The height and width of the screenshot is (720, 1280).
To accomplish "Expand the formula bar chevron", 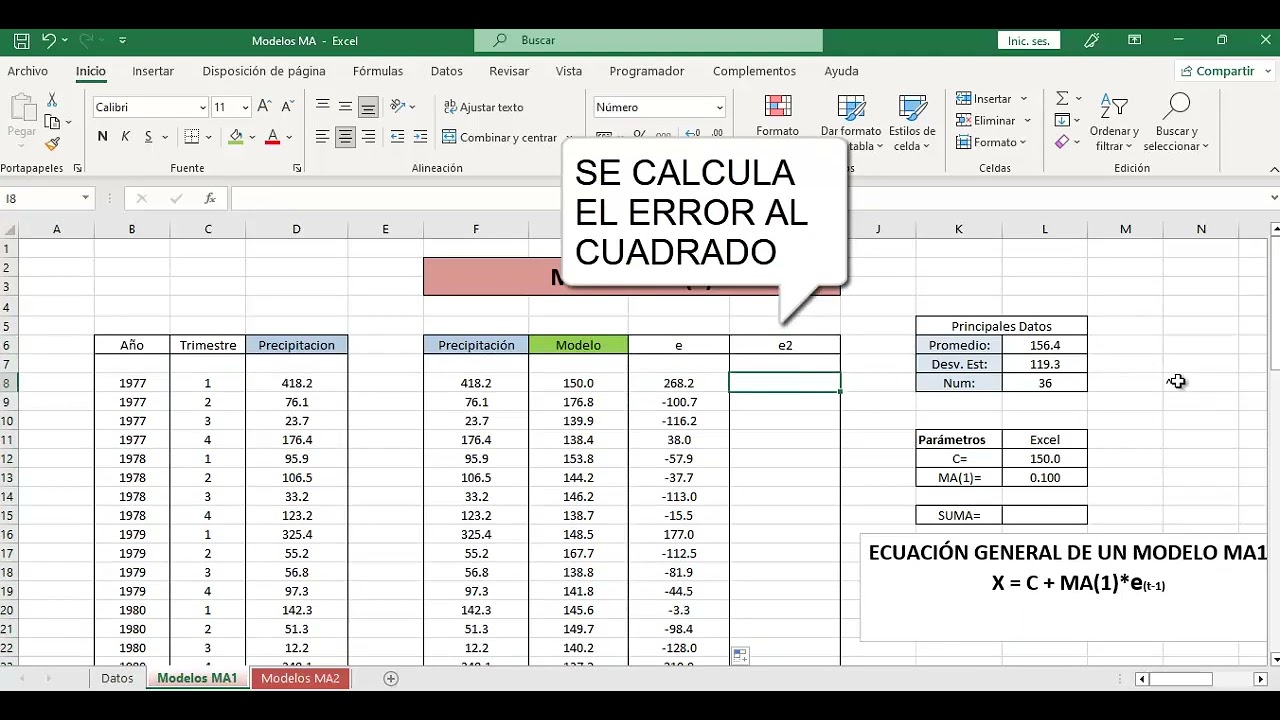I will click(x=1272, y=198).
